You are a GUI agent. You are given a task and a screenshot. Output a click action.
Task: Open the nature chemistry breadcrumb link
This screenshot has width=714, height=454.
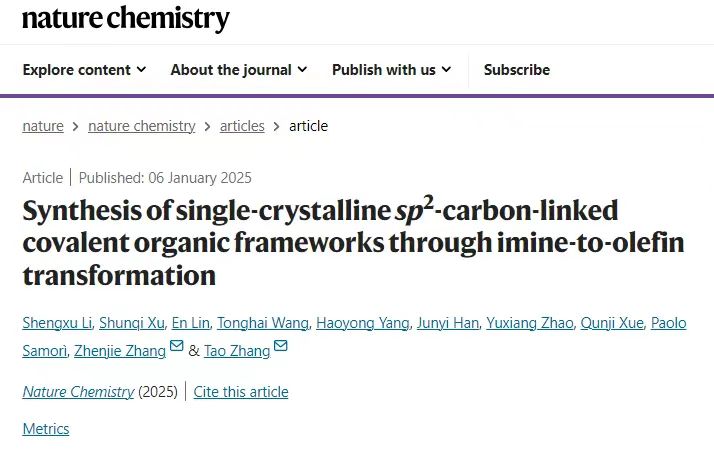[142, 126]
